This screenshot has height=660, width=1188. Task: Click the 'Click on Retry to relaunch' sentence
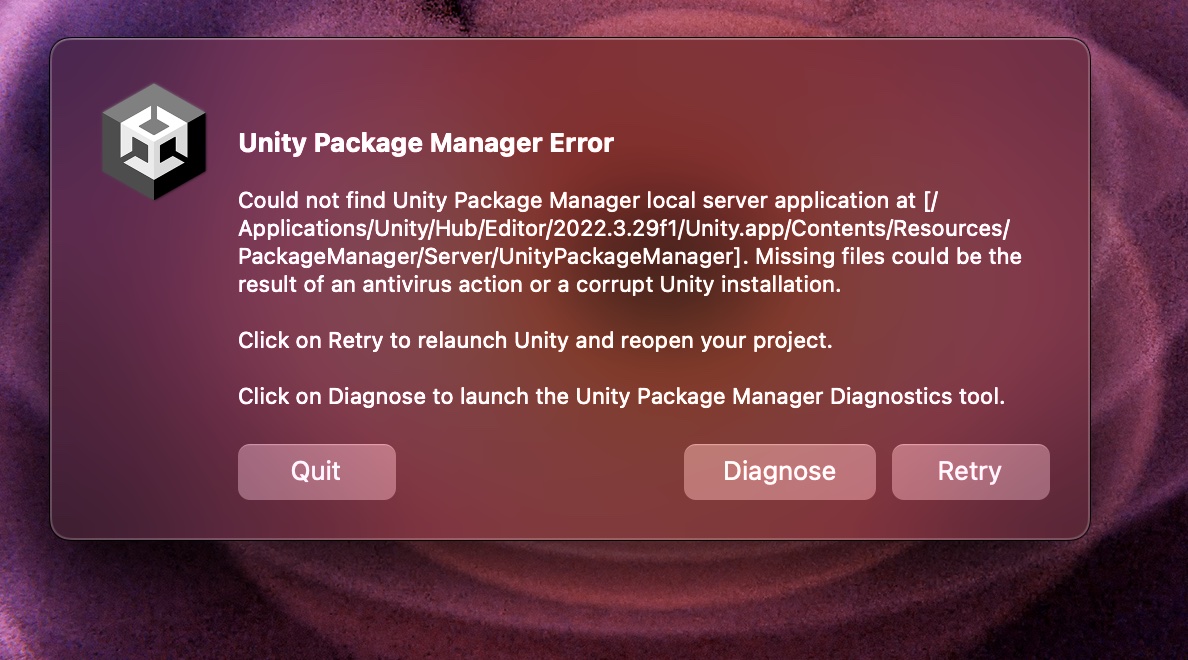(x=535, y=340)
